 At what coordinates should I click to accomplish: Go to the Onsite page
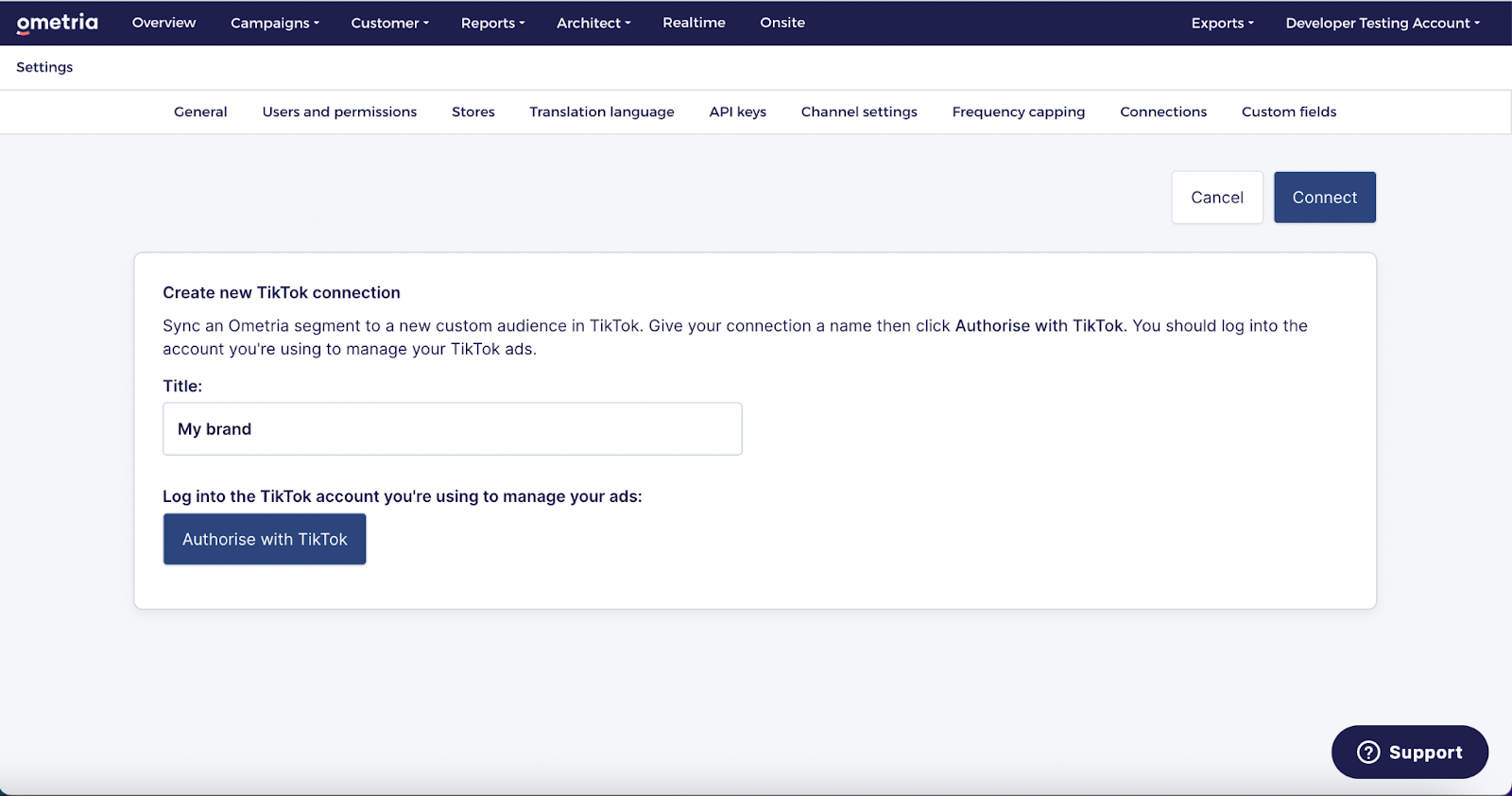click(782, 23)
